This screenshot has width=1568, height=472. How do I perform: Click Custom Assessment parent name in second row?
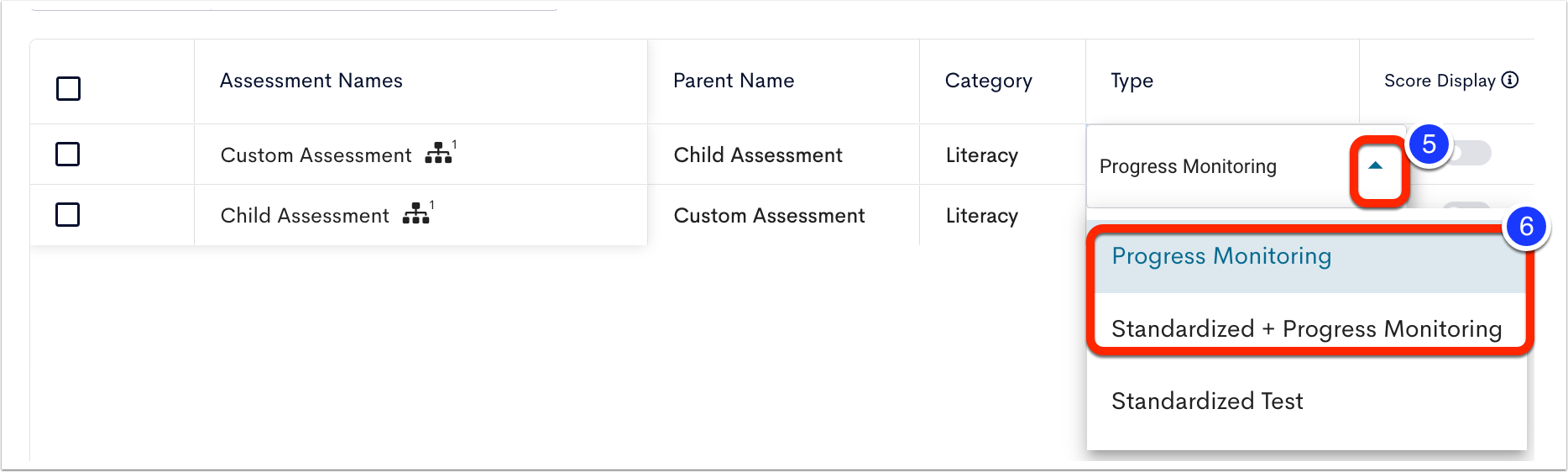[769, 216]
